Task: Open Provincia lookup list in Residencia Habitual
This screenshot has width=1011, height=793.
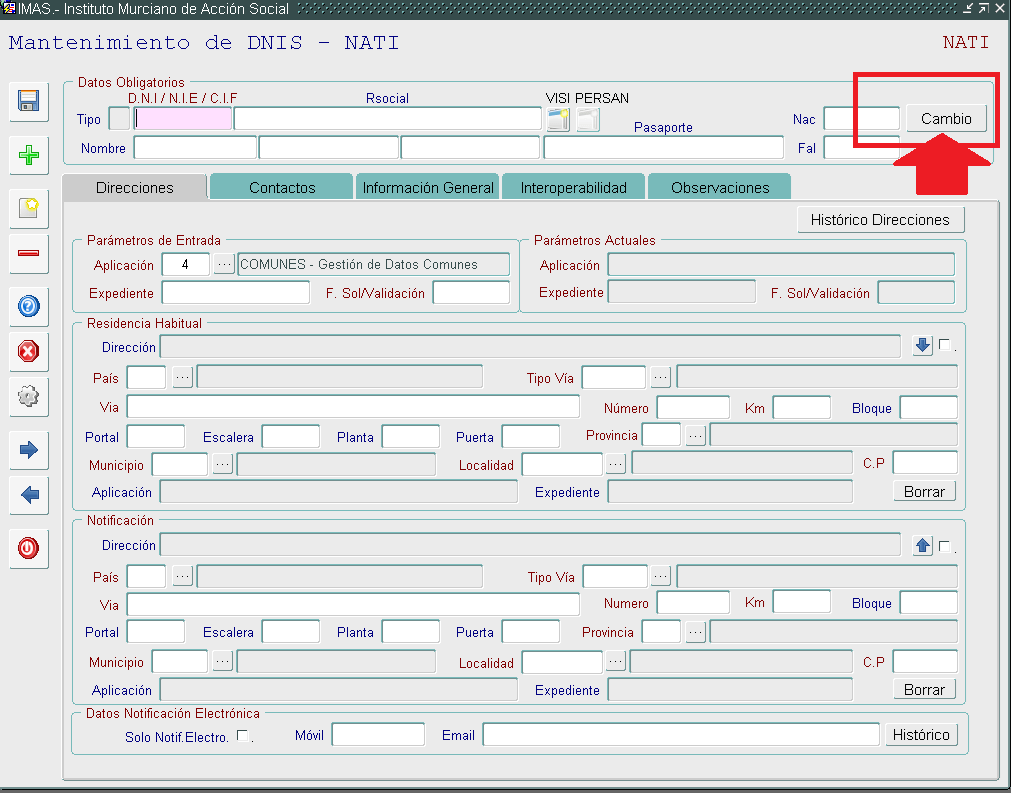Action: (x=695, y=435)
